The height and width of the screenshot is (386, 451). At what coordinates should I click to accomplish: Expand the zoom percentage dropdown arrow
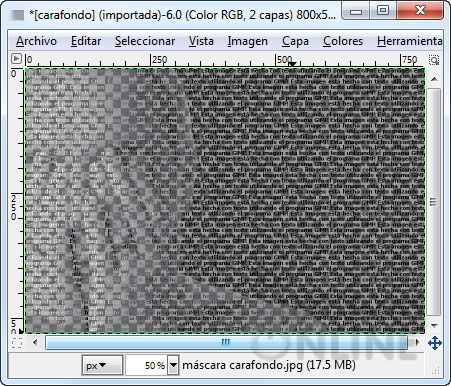pyautogui.click(x=173, y=365)
